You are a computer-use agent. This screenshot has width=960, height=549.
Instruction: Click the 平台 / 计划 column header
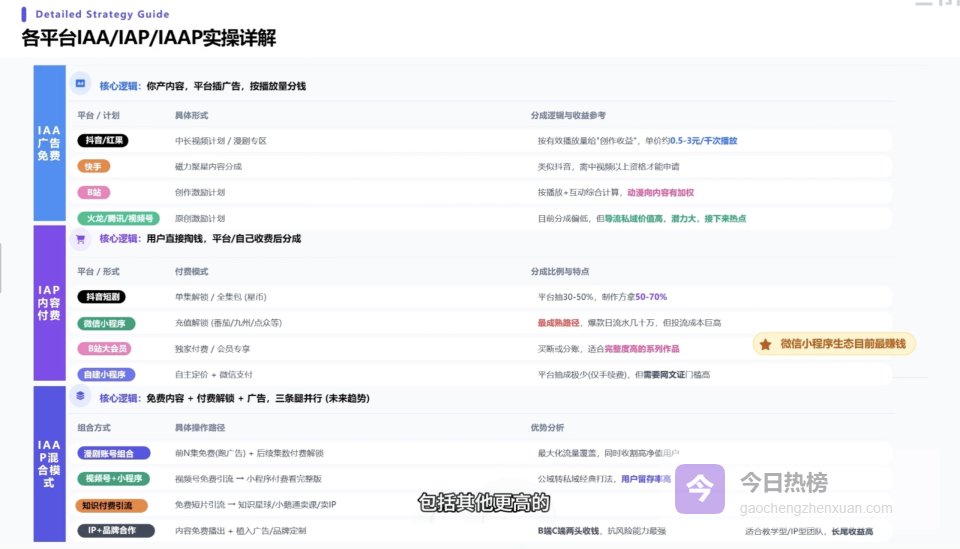point(99,115)
